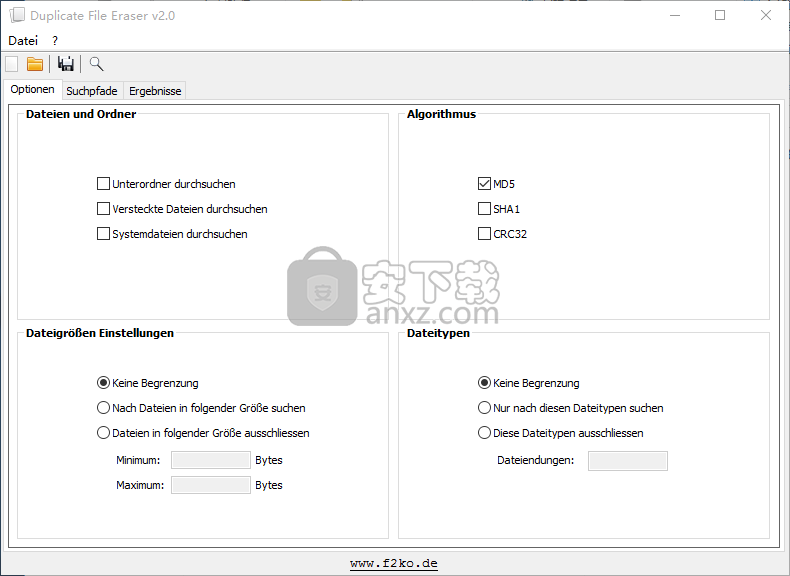
Task: Click the app icon in title bar
Action: point(17,15)
